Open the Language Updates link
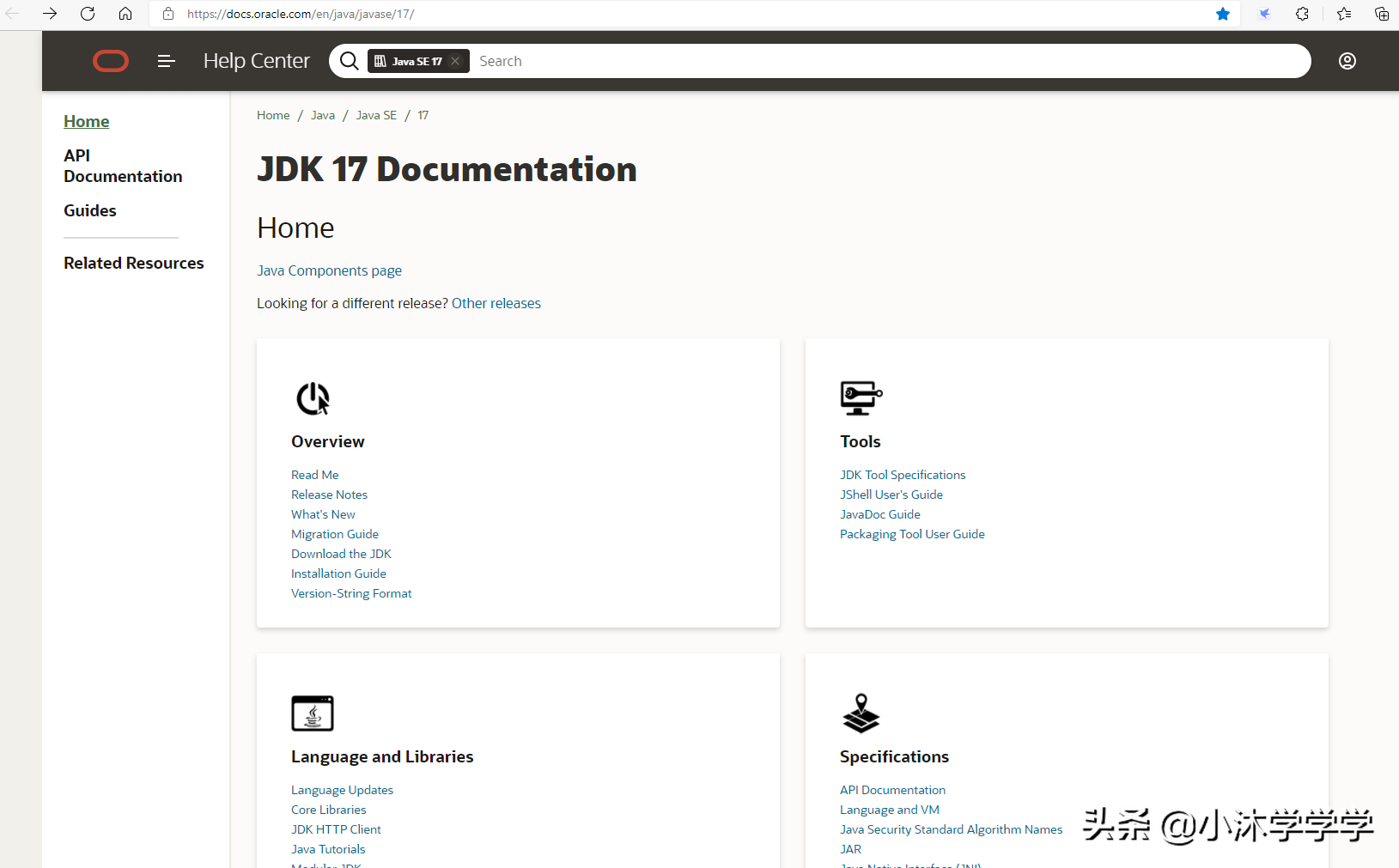This screenshot has width=1399, height=868. click(343, 790)
